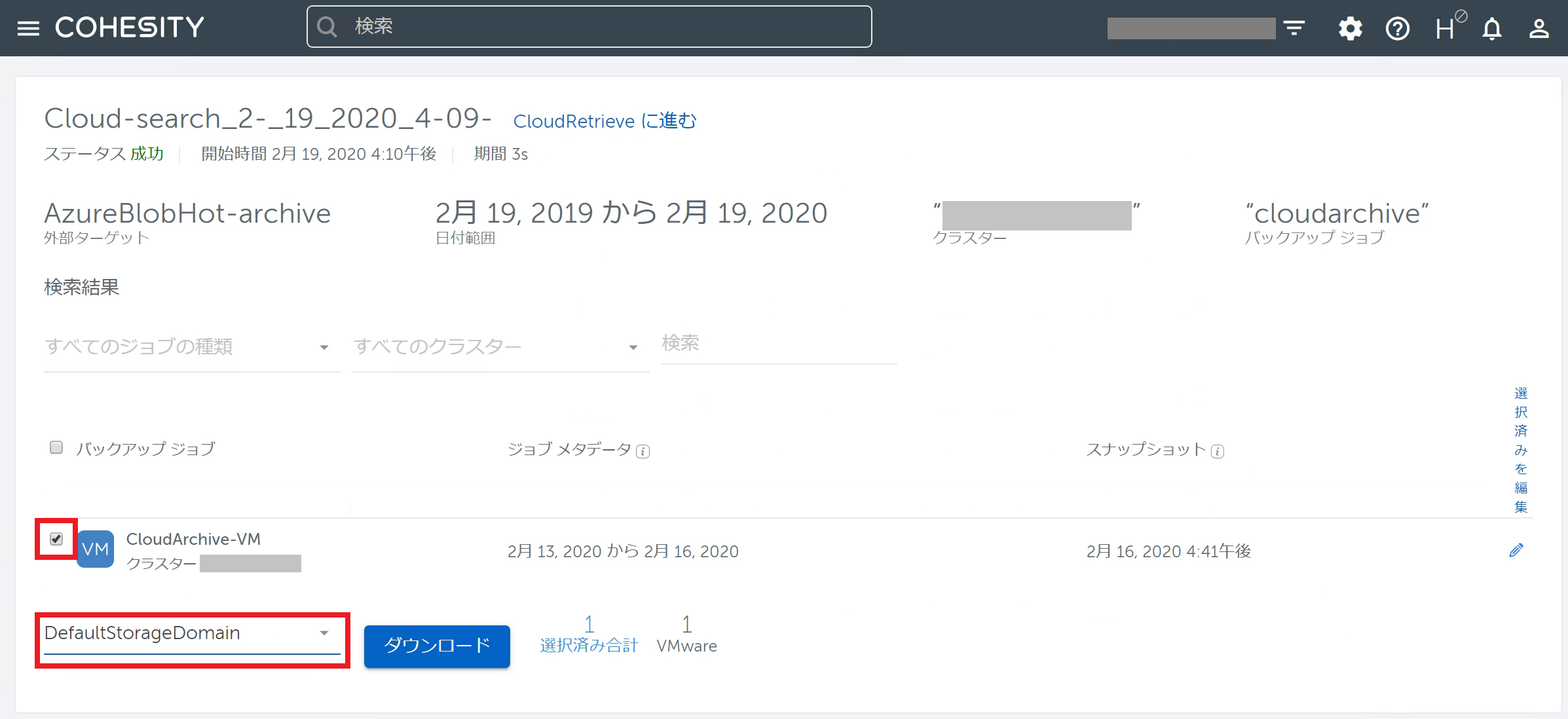Focus the top global 検索 field
This screenshot has height=719, width=1568.
click(x=589, y=27)
